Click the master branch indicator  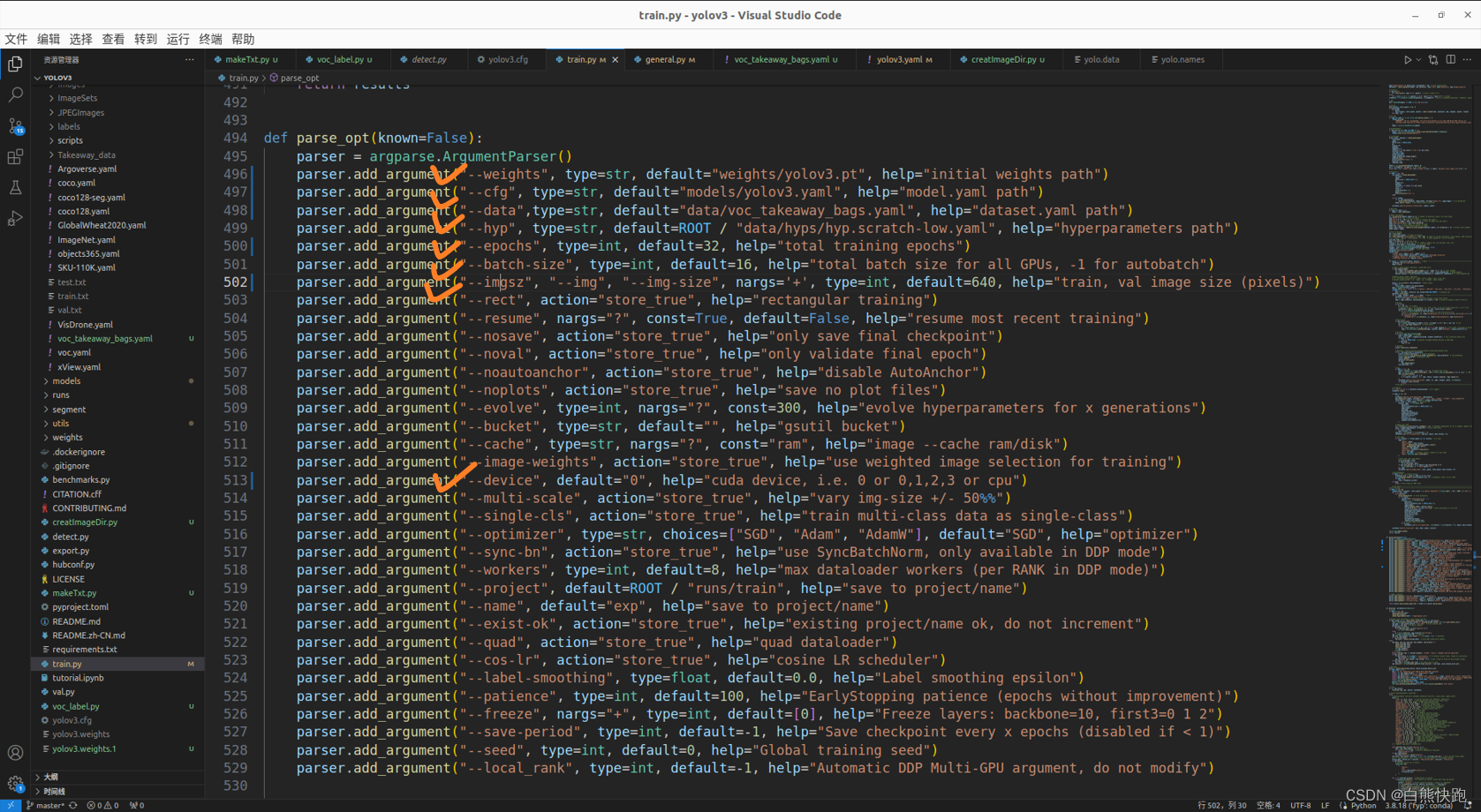[45, 805]
